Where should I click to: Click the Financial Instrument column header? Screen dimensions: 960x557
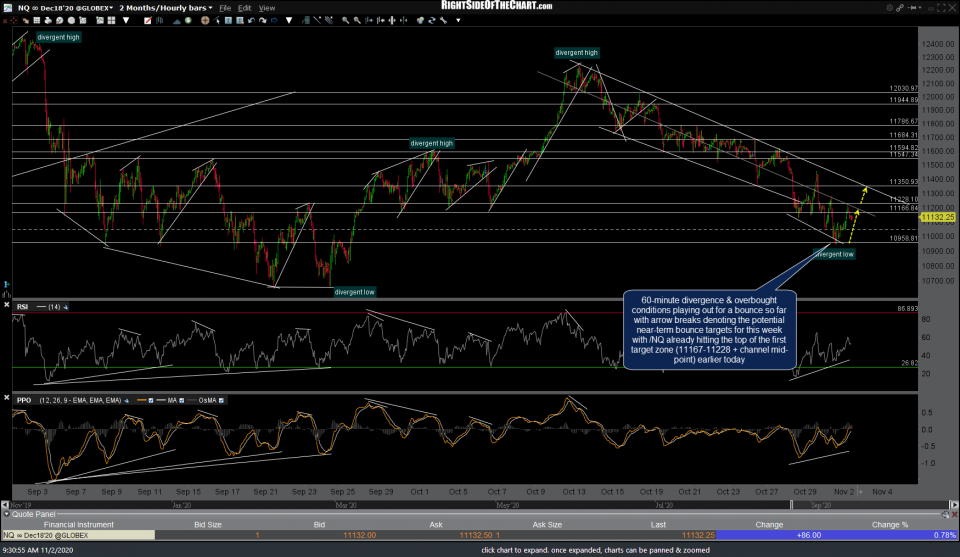pos(78,525)
